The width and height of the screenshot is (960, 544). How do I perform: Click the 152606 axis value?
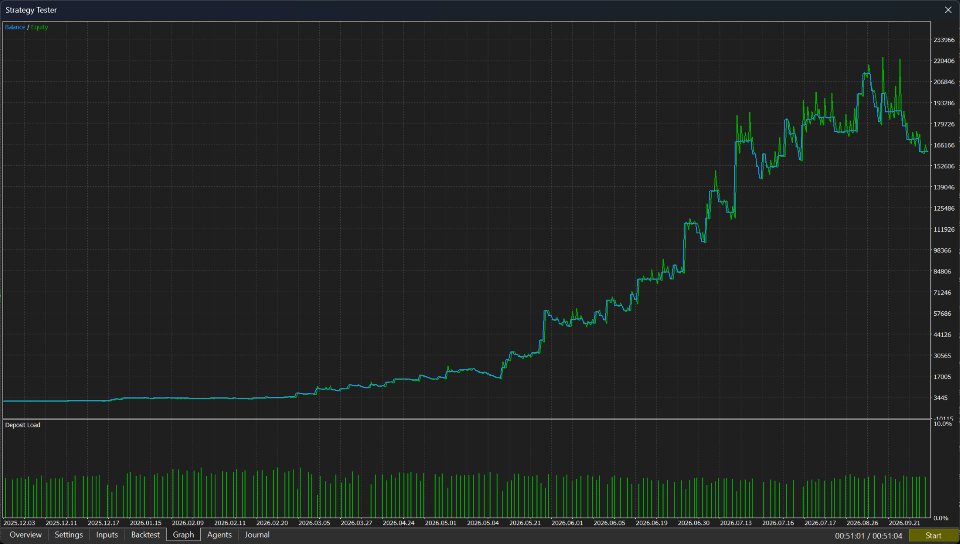[x=943, y=166]
